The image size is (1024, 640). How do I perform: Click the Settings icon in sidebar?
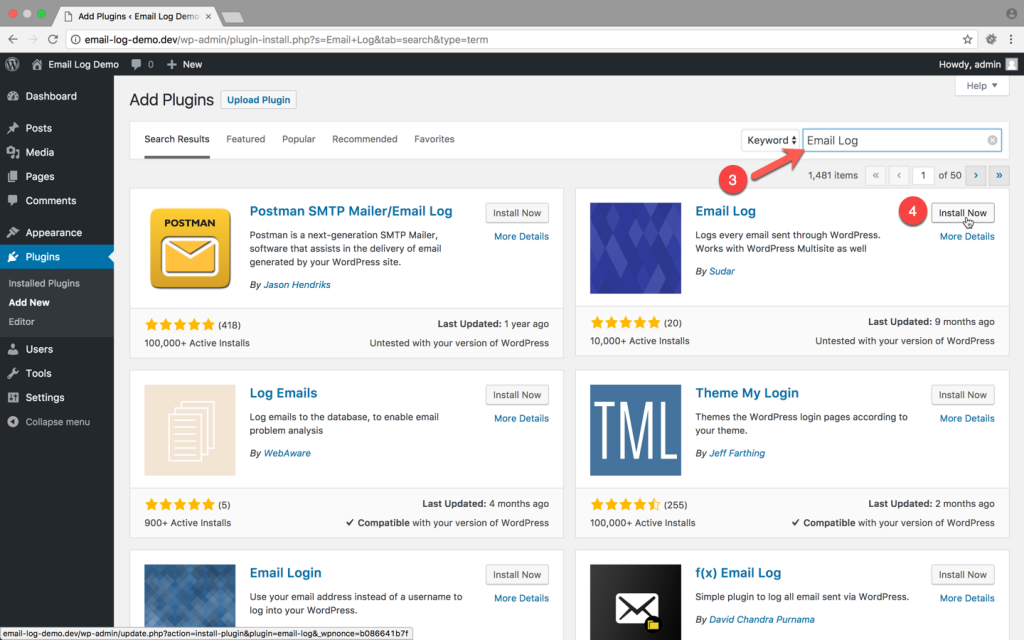click(13, 398)
